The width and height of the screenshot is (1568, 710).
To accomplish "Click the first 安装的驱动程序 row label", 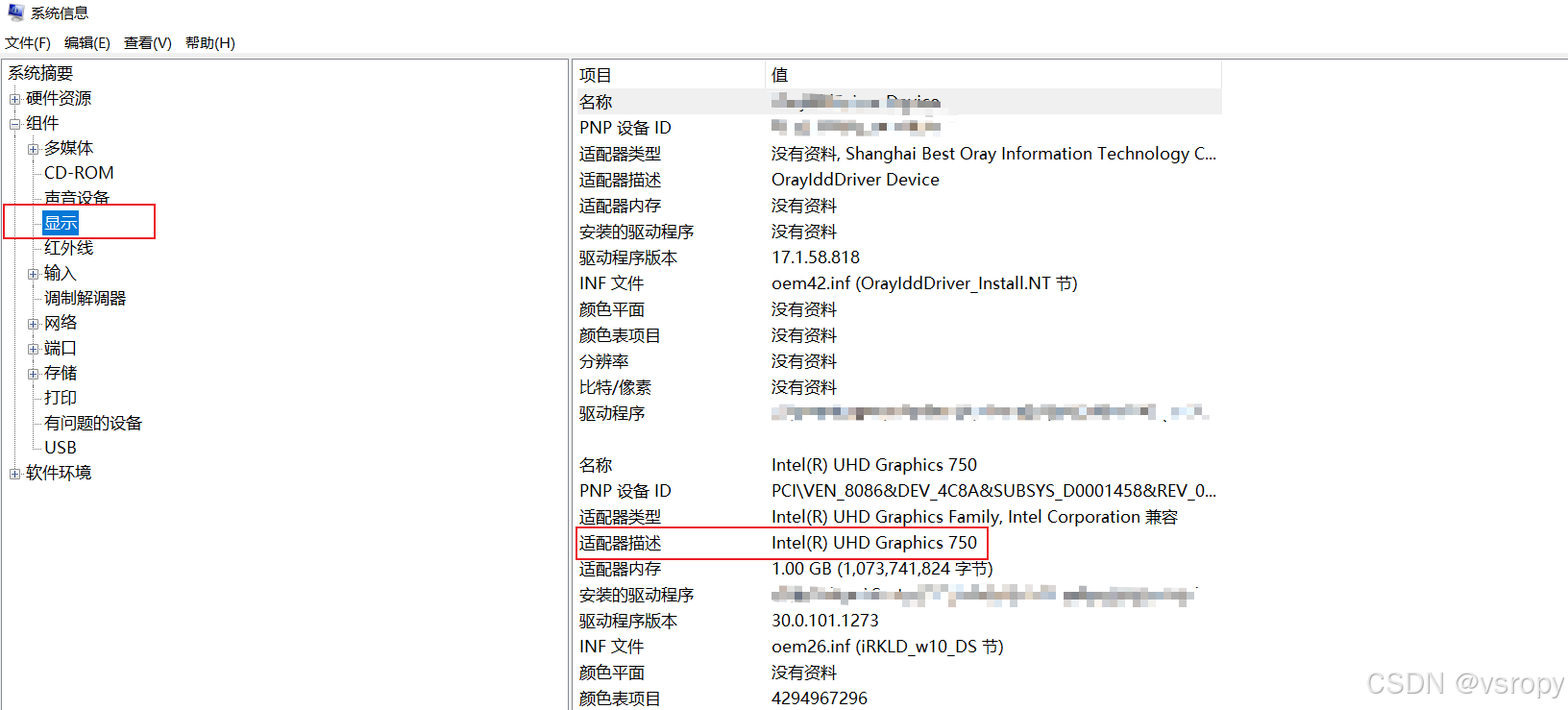I will pyautogui.click(x=636, y=232).
